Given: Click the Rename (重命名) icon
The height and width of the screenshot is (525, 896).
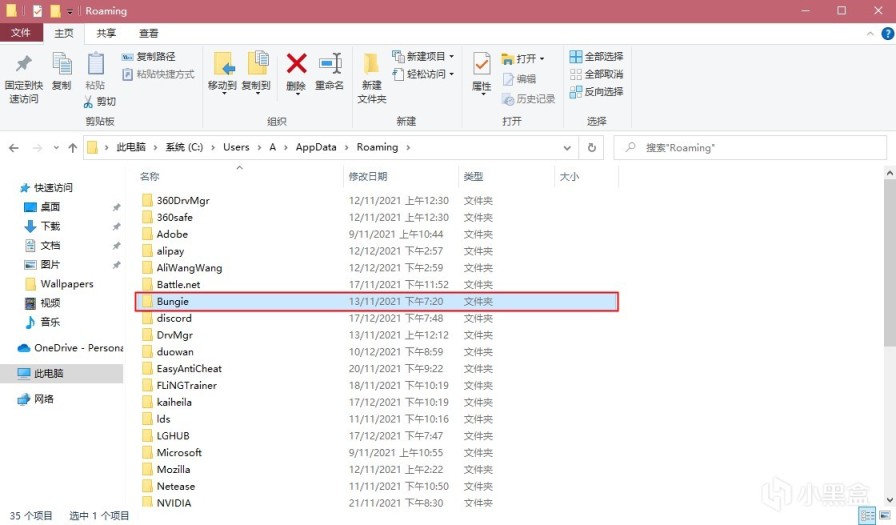Looking at the screenshot, I should (x=330, y=64).
